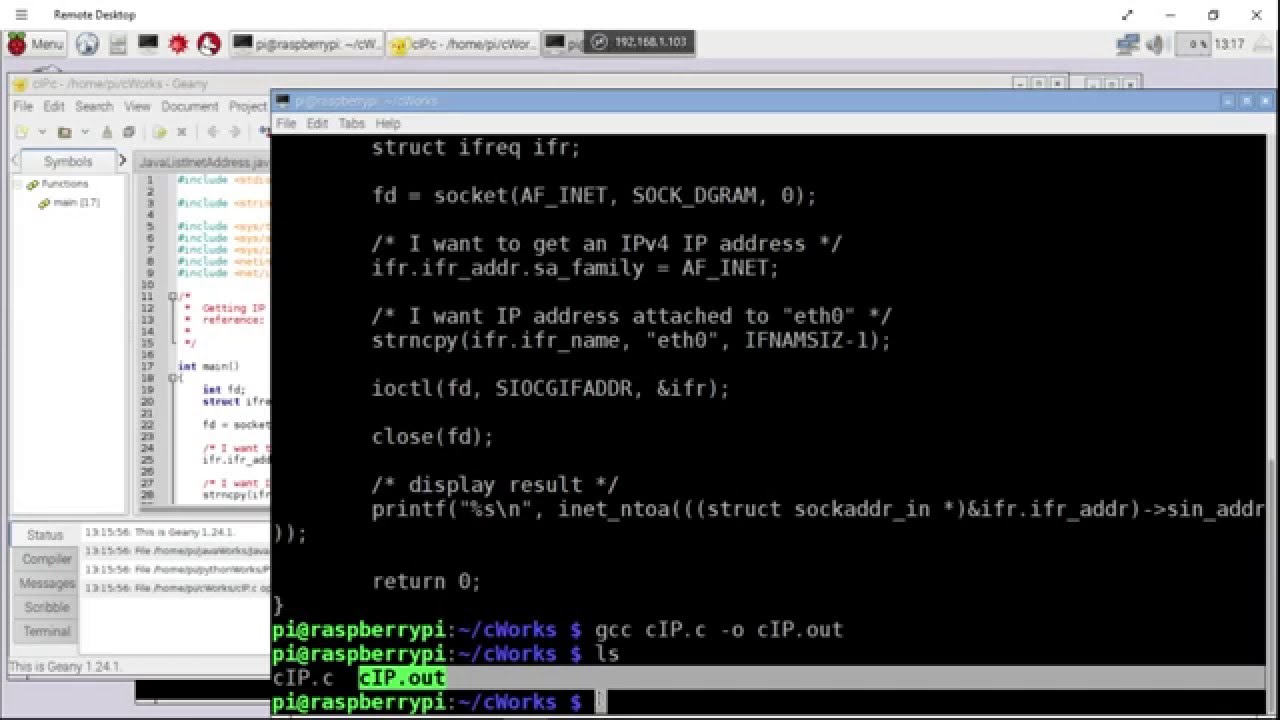Viewport: 1280px width, 720px height.
Task: Open terminal window Tabs menu
Action: 351,123
